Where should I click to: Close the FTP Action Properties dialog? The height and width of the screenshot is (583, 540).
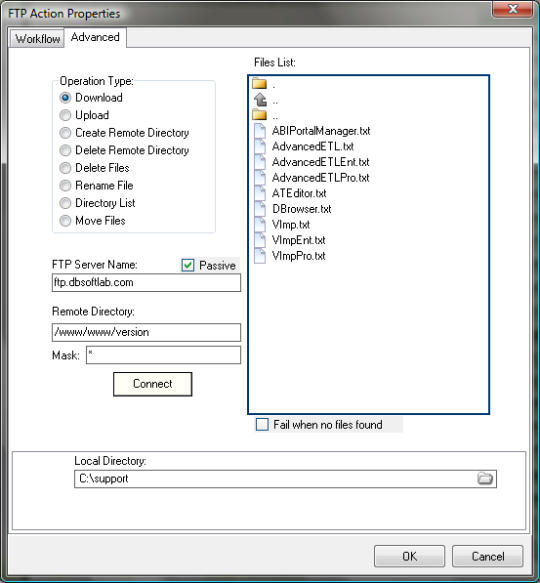(512, 9)
